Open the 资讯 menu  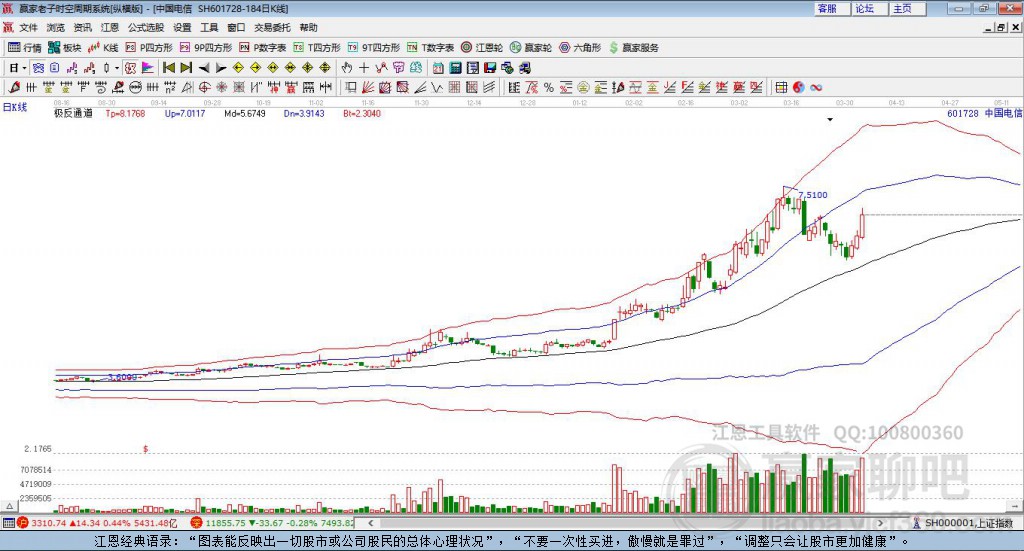pyautogui.click(x=82, y=27)
